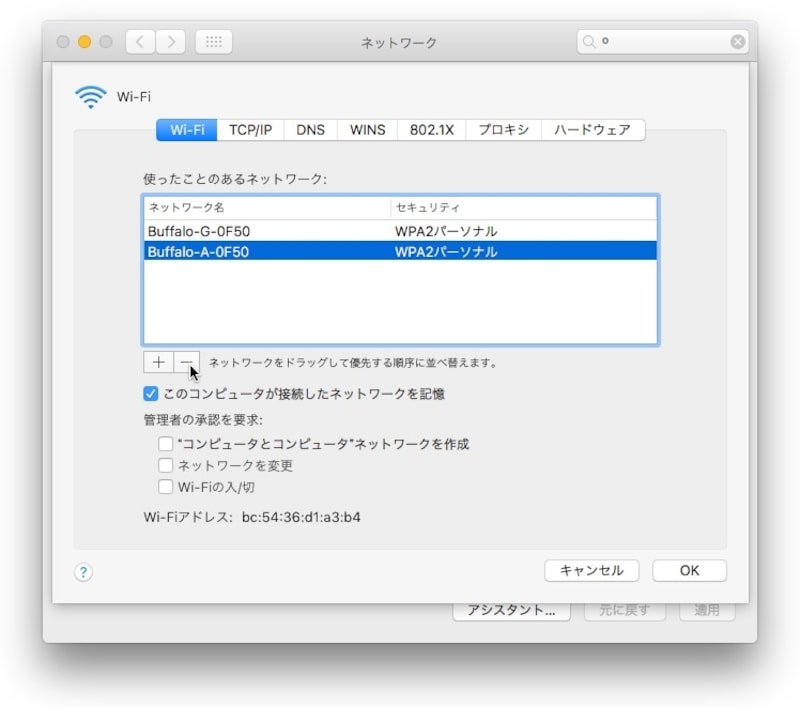Check the Wi-Fiの入/切 admin approval option
Image resolution: width=800 pixels, height=707 pixels.
tap(165, 487)
